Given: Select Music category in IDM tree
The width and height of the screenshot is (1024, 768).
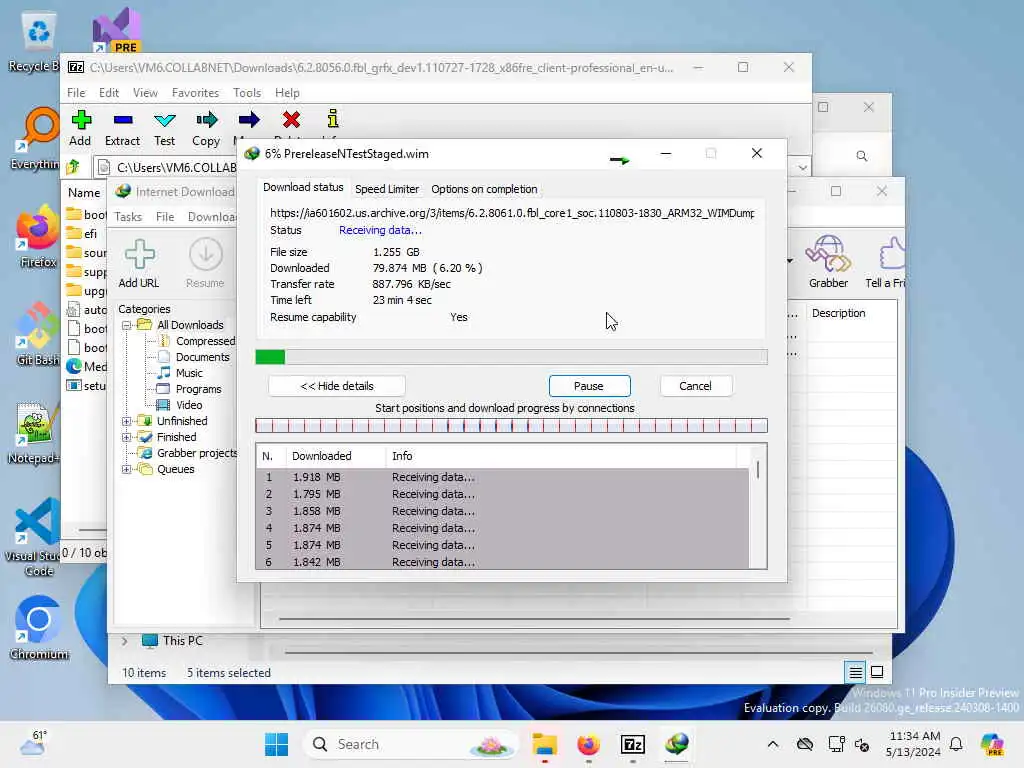Looking at the screenshot, I should (189, 373).
